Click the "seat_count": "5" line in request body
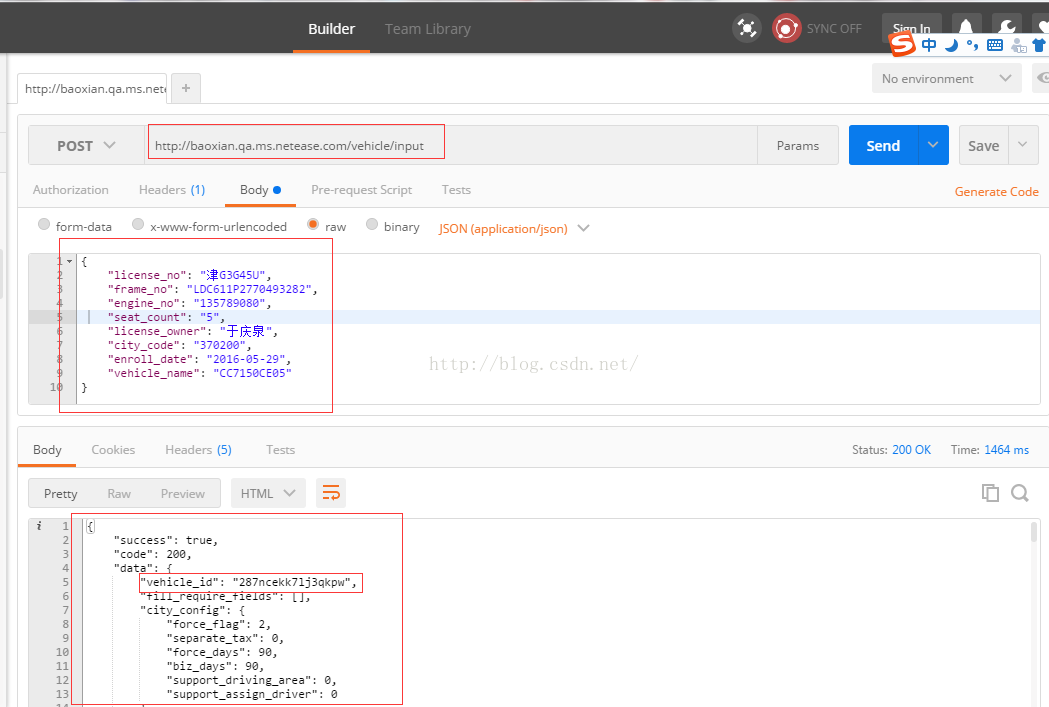This screenshot has height=707, width=1049. click(x=166, y=317)
